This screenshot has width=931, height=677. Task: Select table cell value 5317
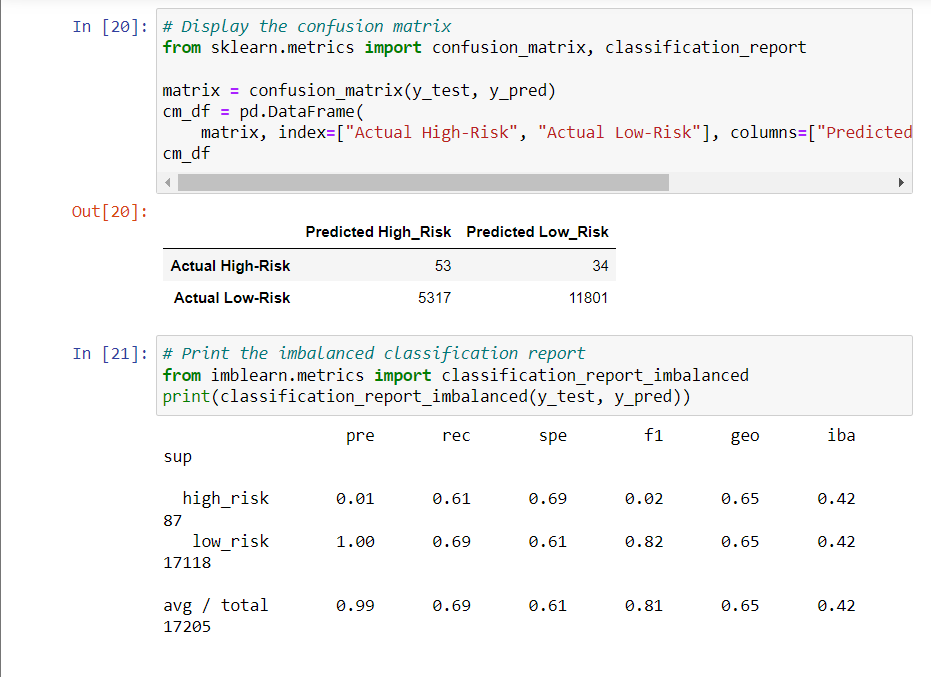pos(435,298)
